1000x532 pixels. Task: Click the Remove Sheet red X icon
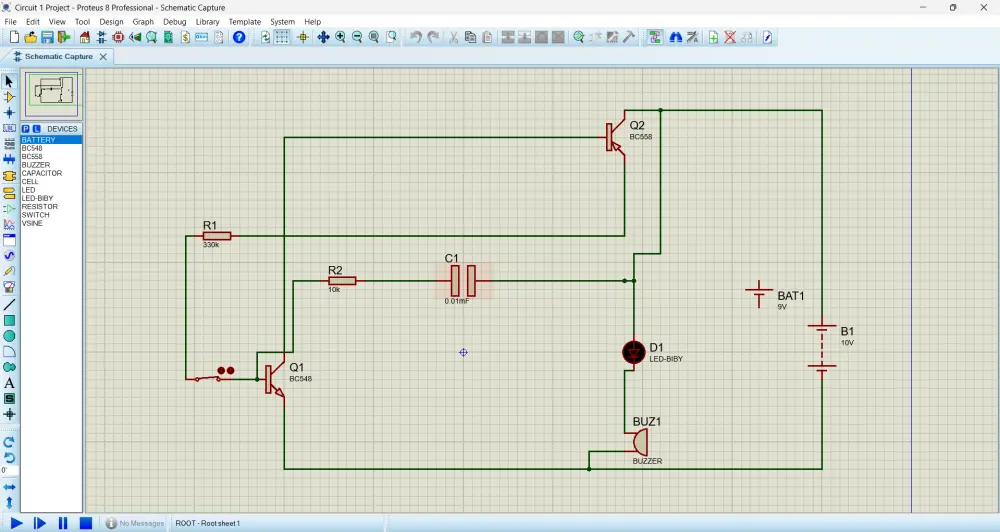[x=730, y=38]
